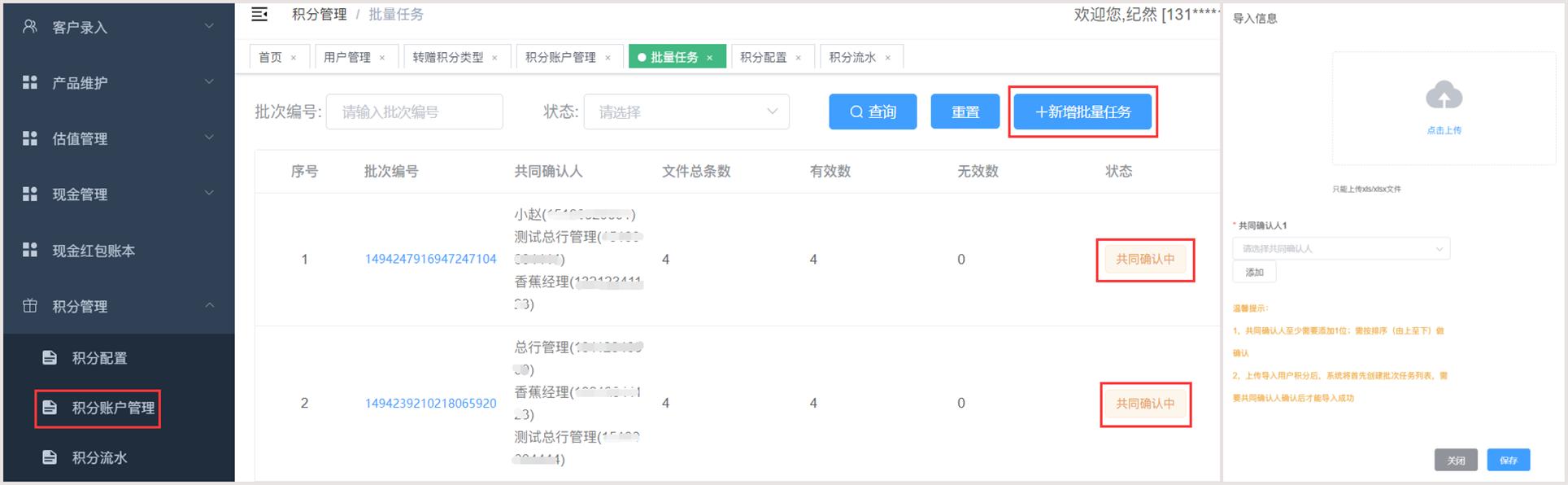The width and height of the screenshot is (1568, 485).
Task: Switch to the 首页 tab
Action: 270,58
